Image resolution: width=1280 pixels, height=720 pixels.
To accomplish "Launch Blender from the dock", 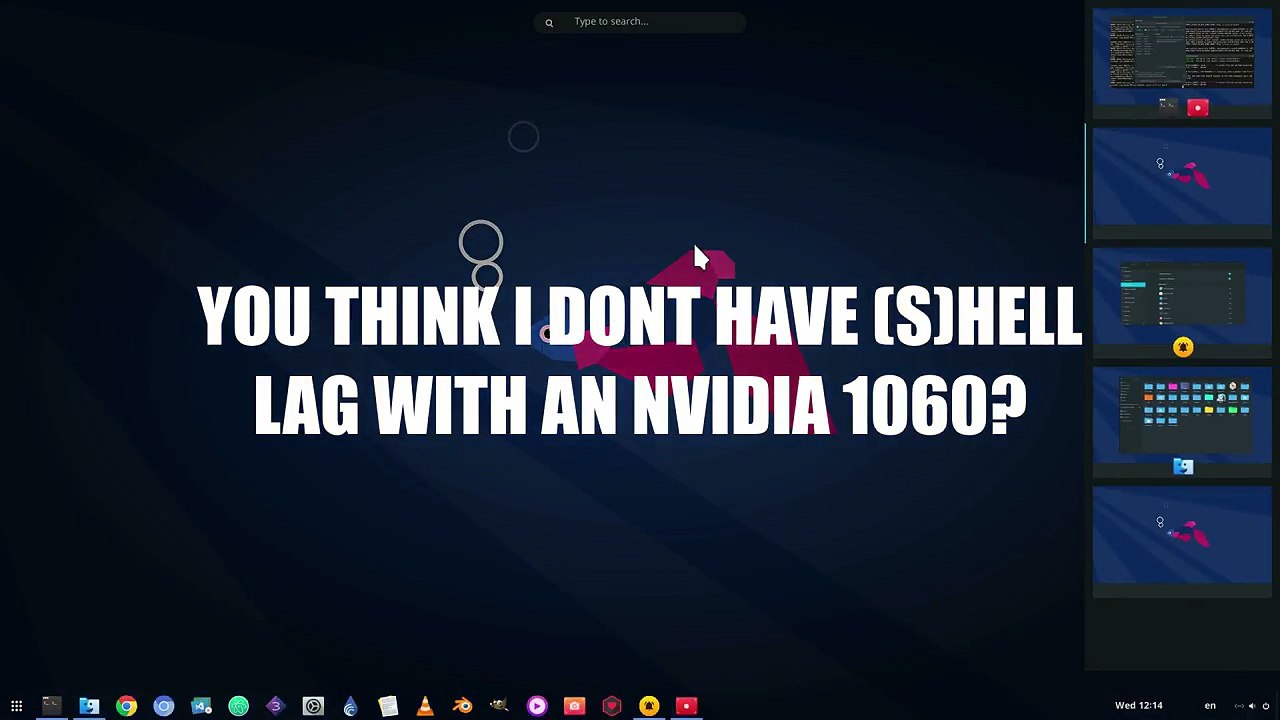I will coord(462,706).
